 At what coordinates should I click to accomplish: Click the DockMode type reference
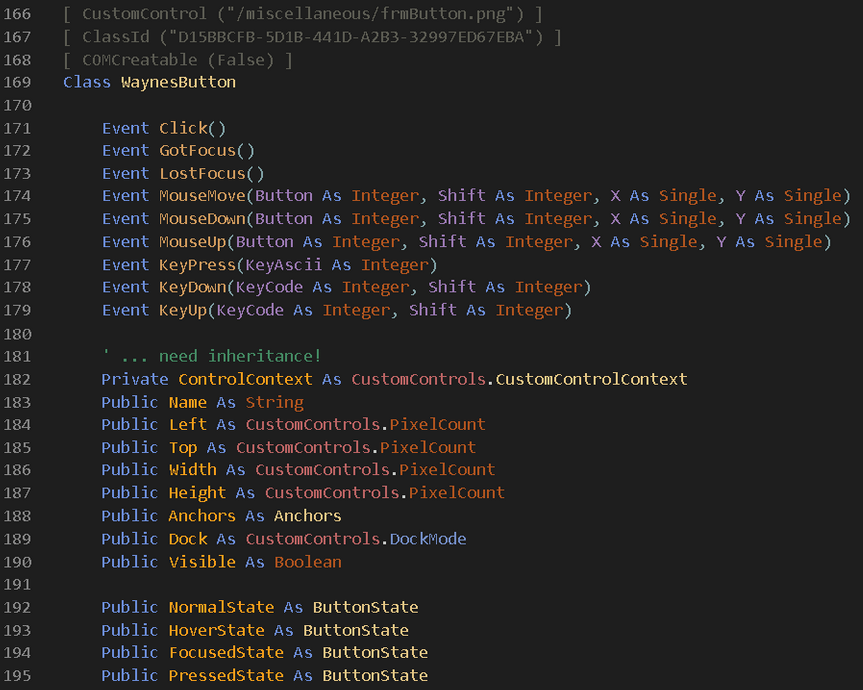[428, 539]
